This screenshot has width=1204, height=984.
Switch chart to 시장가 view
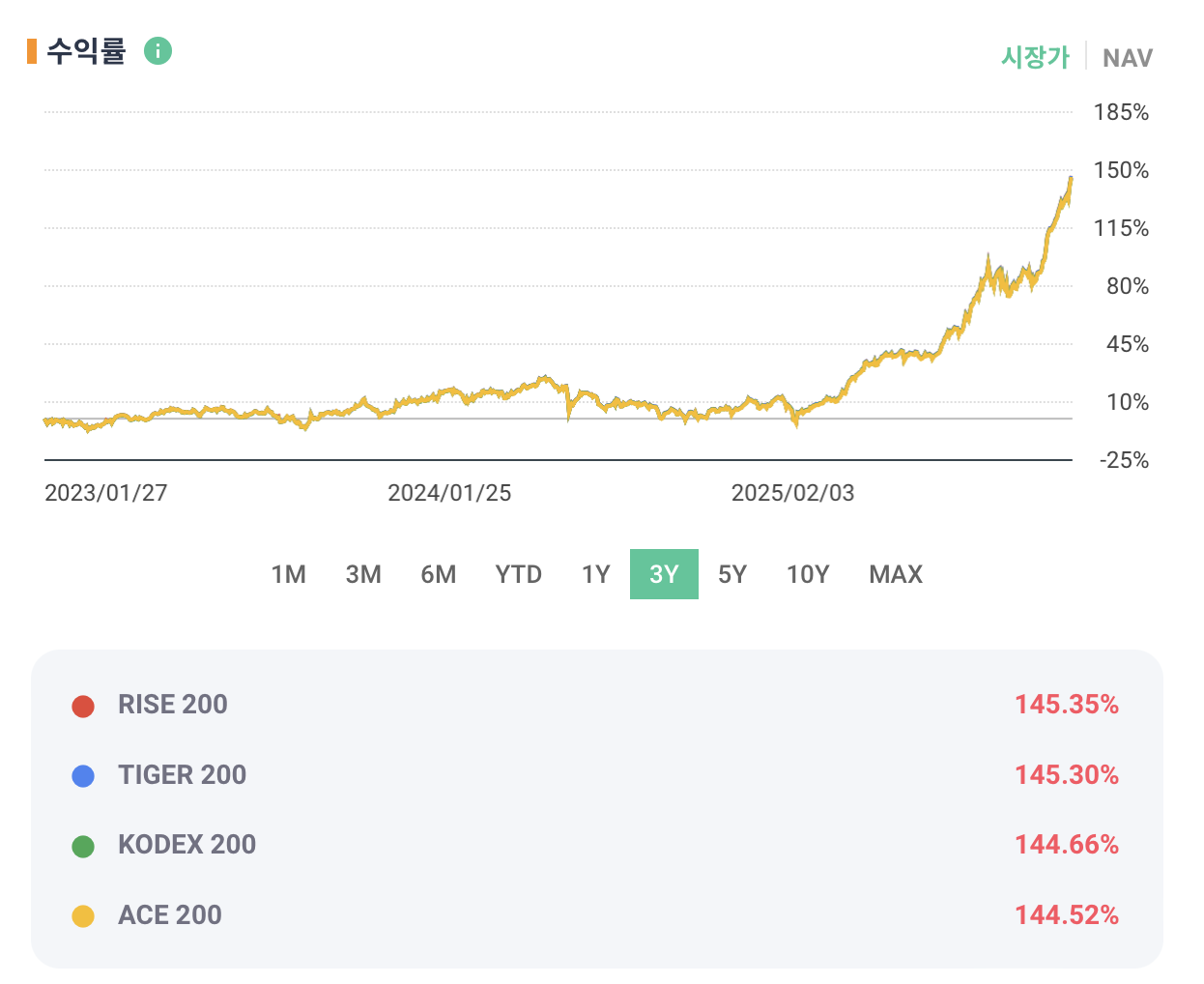(x=1035, y=57)
